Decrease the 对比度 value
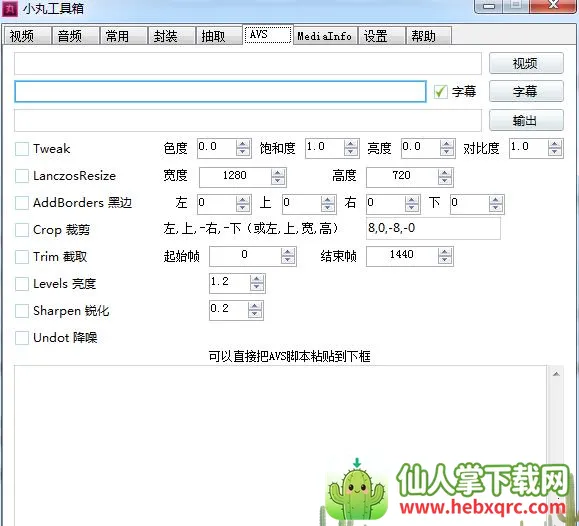This screenshot has height=526, width=579. (555, 152)
